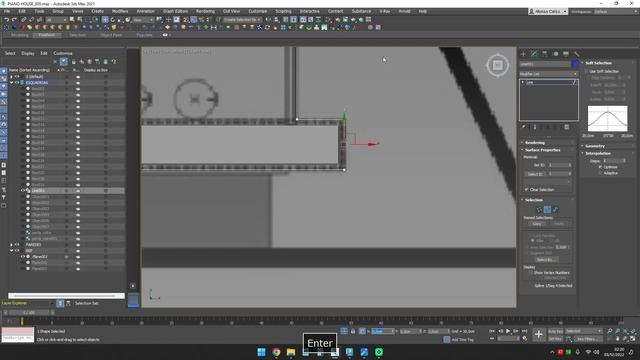Collapse the ESQUADRIAS layer tree
Image resolution: width=640 pixels, height=360 pixels.
tap(11, 82)
